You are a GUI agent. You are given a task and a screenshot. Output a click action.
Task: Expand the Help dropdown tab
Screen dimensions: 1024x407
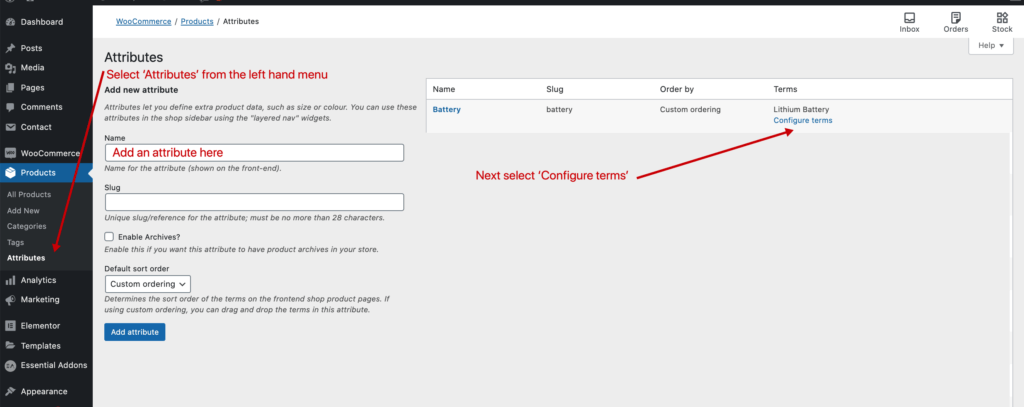tap(991, 46)
